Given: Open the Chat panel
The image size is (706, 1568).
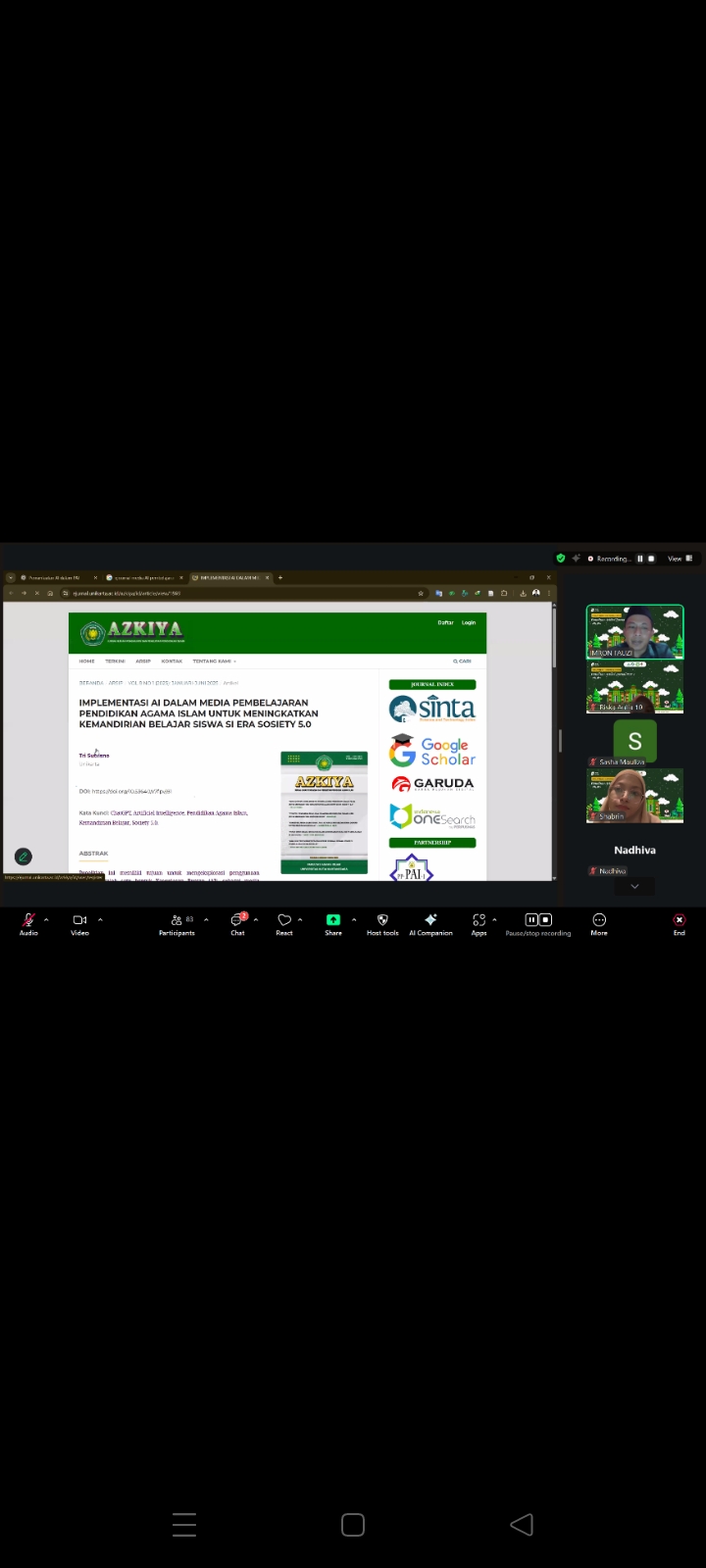Looking at the screenshot, I should (237, 924).
